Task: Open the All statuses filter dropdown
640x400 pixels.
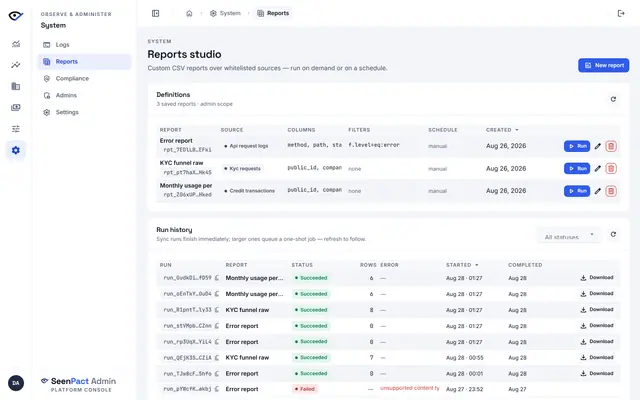Action: click(x=569, y=236)
